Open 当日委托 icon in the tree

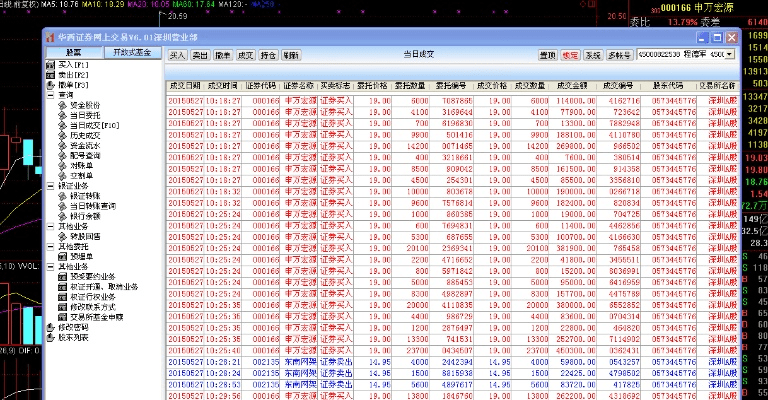[x=62, y=115]
